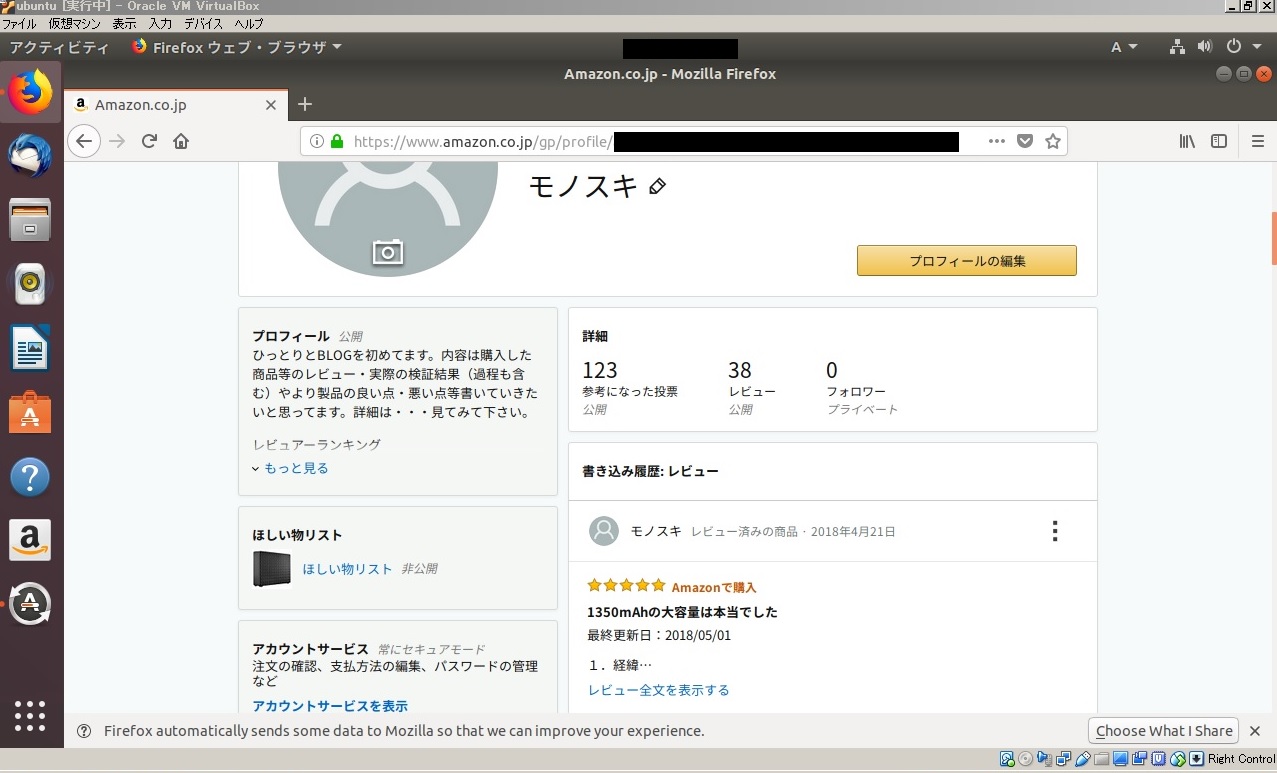1277x773 pixels.
Task: Open a new Firefox tab
Action: [x=305, y=104]
